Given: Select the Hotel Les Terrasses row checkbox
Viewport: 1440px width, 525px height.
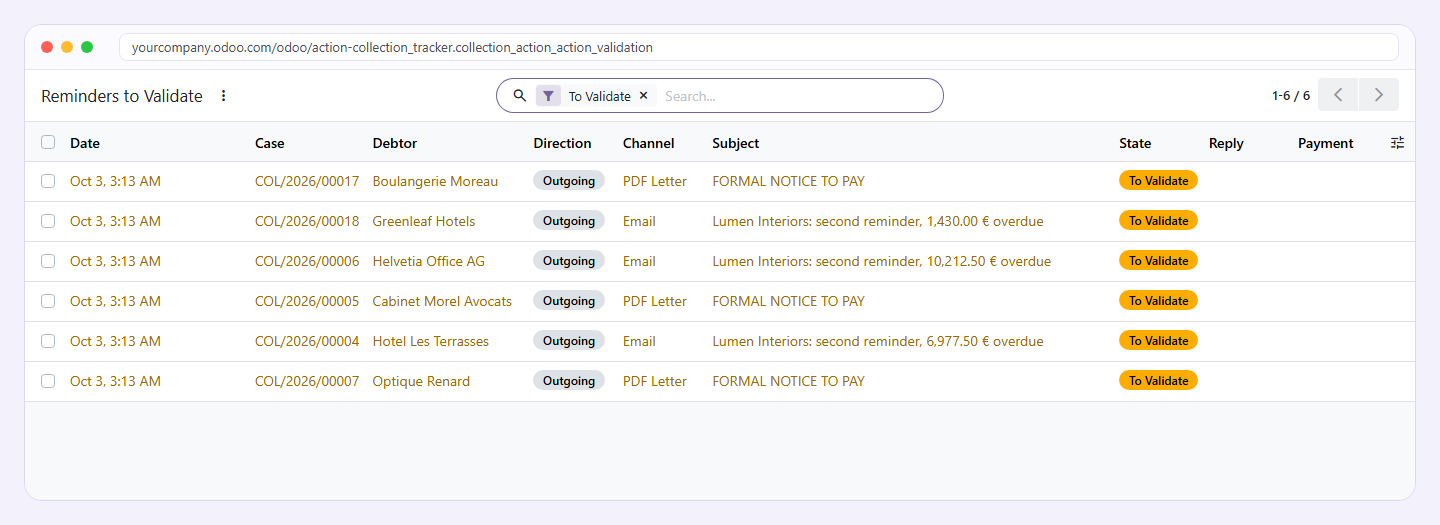Looking at the screenshot, I should 48,341.
